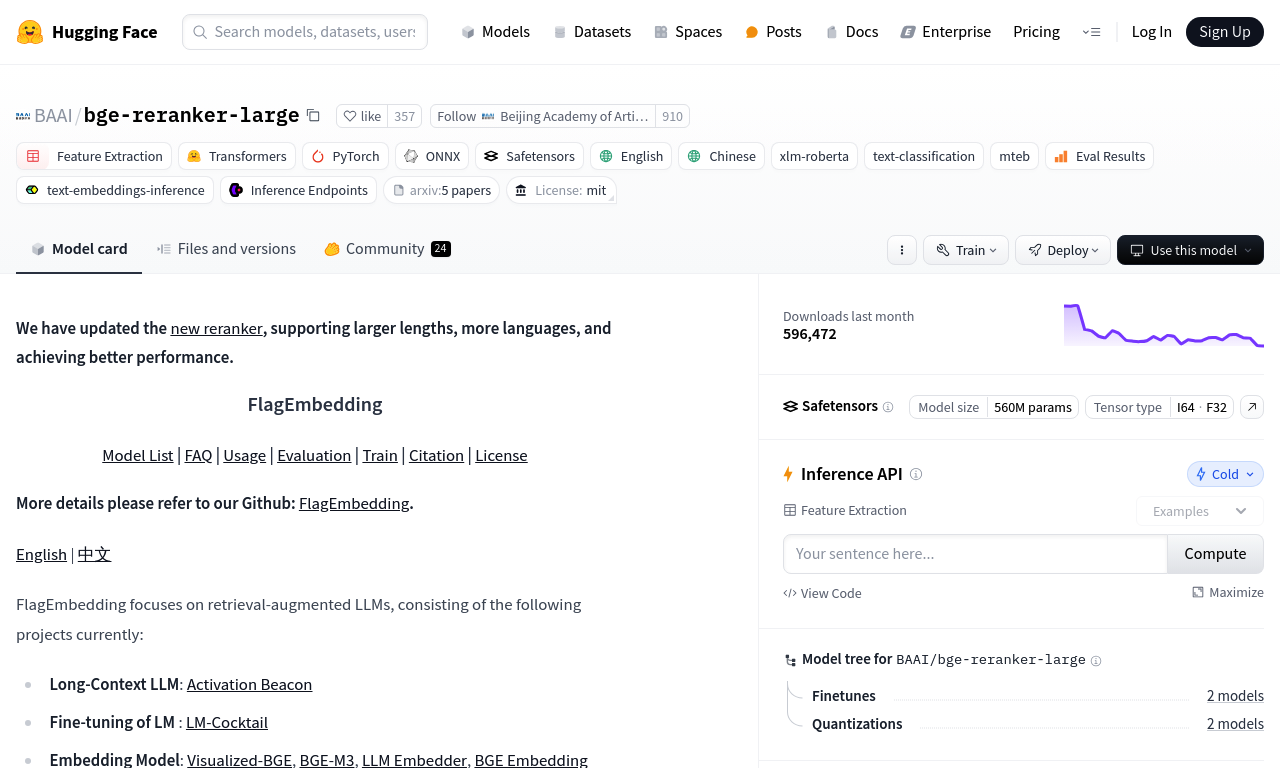Click the Log In link
The width and height of the screenshot is (1280, 768).
1151,32
